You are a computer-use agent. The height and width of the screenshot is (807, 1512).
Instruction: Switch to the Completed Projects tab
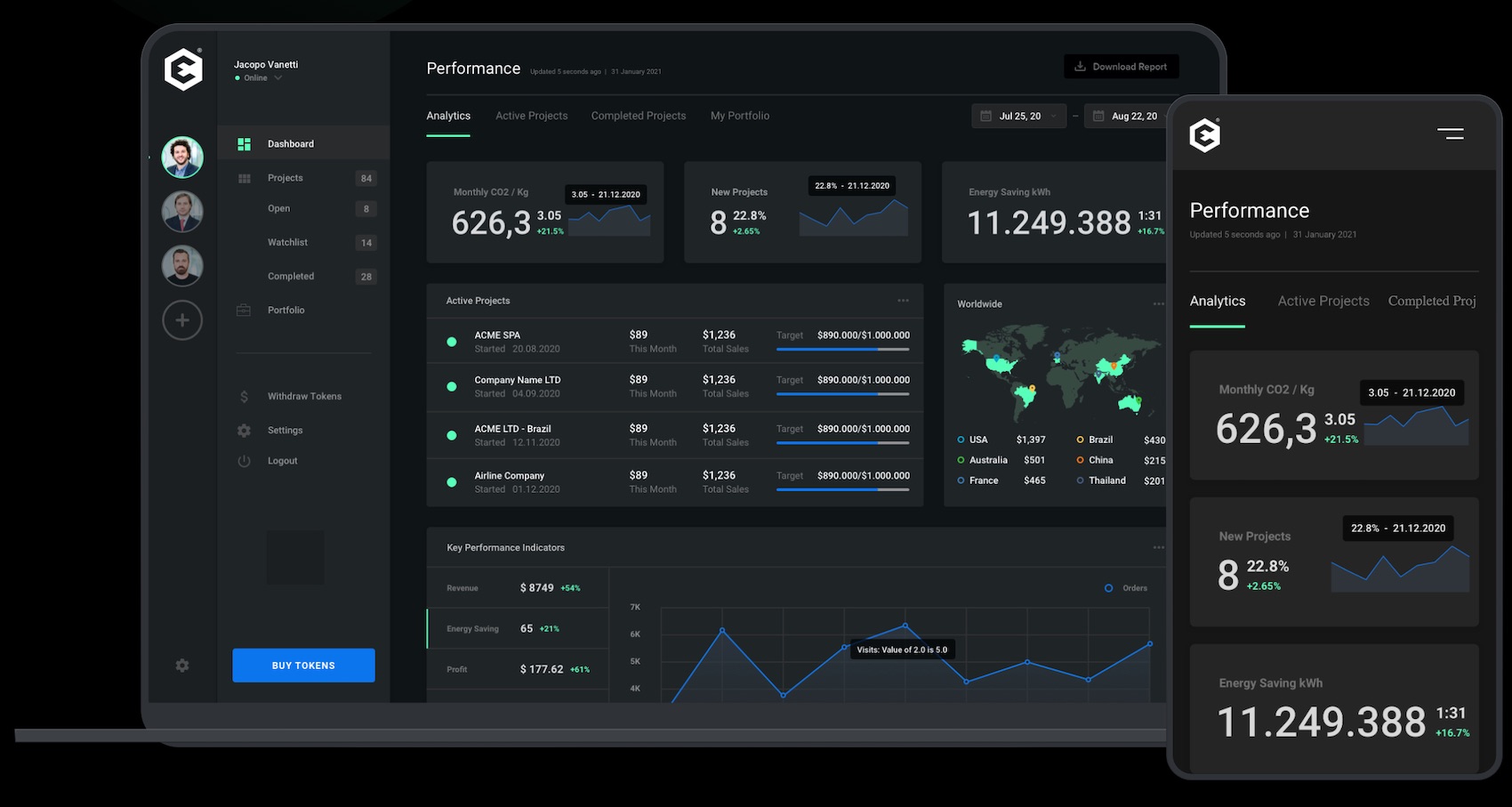click(639, 116)
